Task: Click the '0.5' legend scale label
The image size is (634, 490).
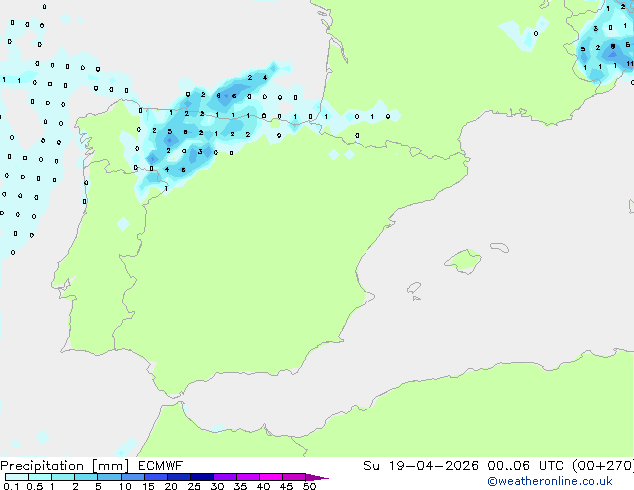Action: tap(35, 486)
